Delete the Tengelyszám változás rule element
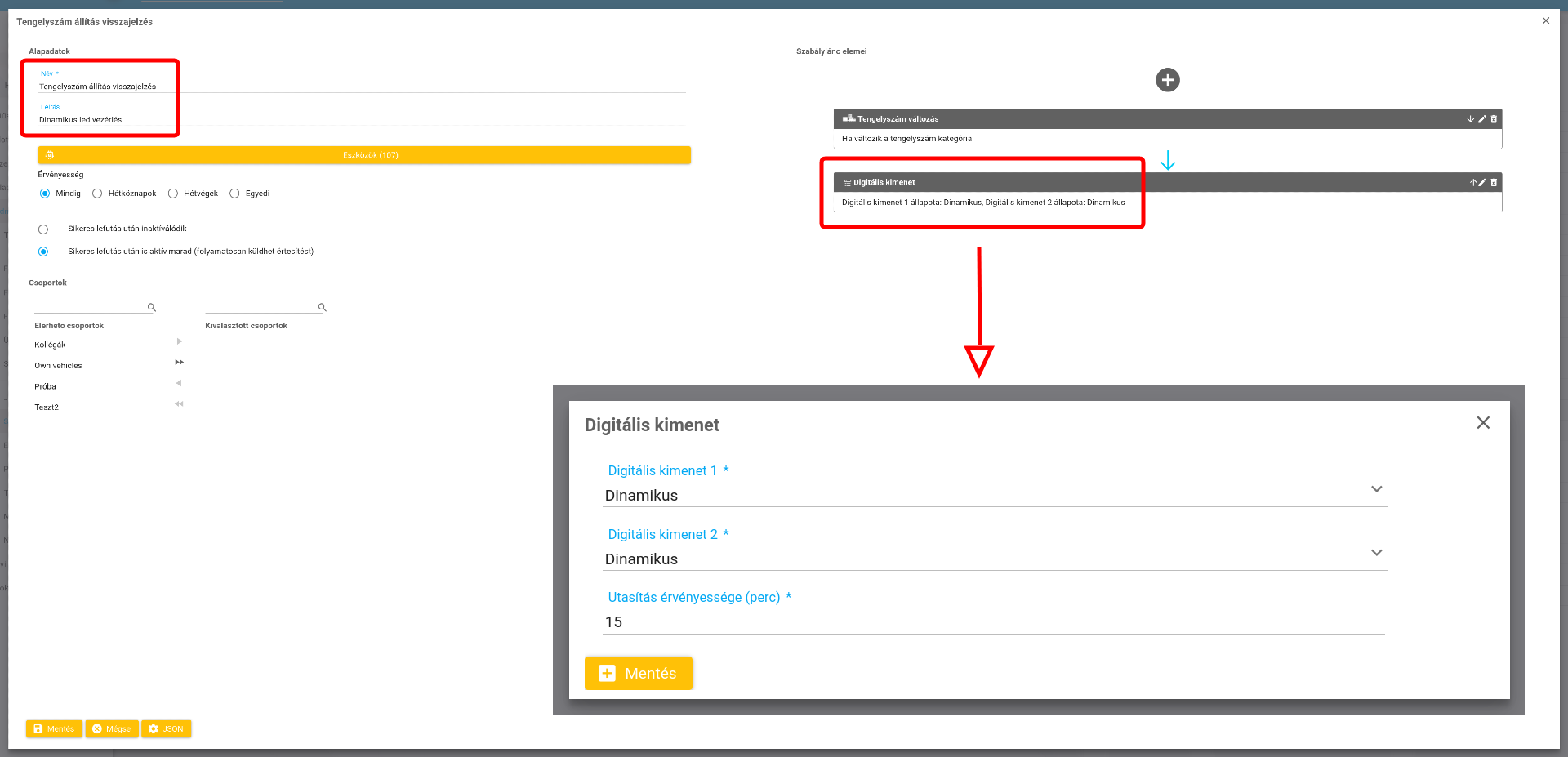Viewport: 1568px width, 757px height. 1494,119
